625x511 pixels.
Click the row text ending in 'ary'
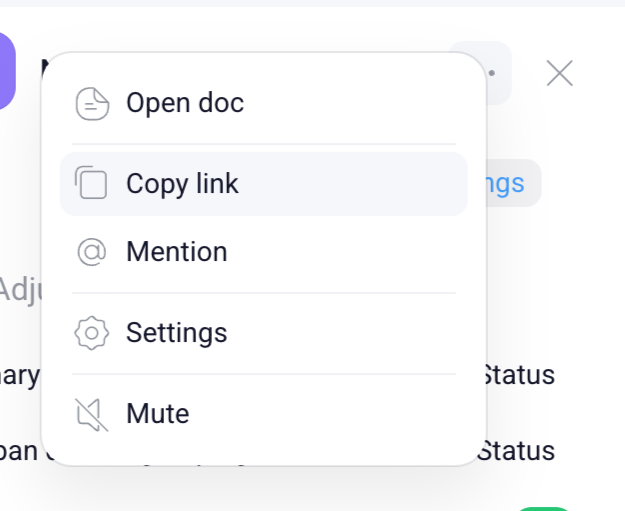(19, 376)
